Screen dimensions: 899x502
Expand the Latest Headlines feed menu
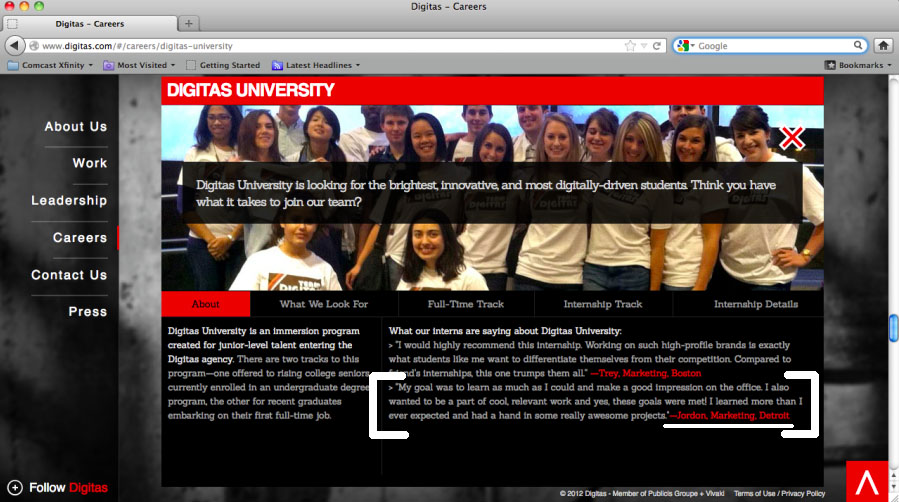coord(316,65)
